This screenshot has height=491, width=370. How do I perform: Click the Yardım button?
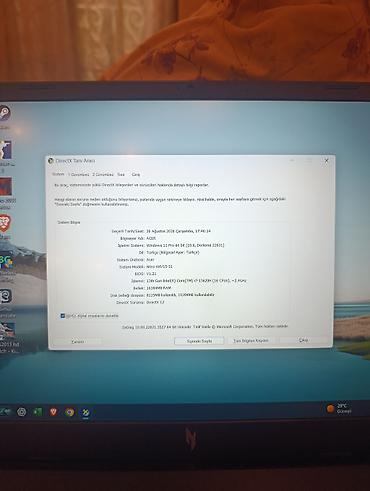tap(78, 342)
